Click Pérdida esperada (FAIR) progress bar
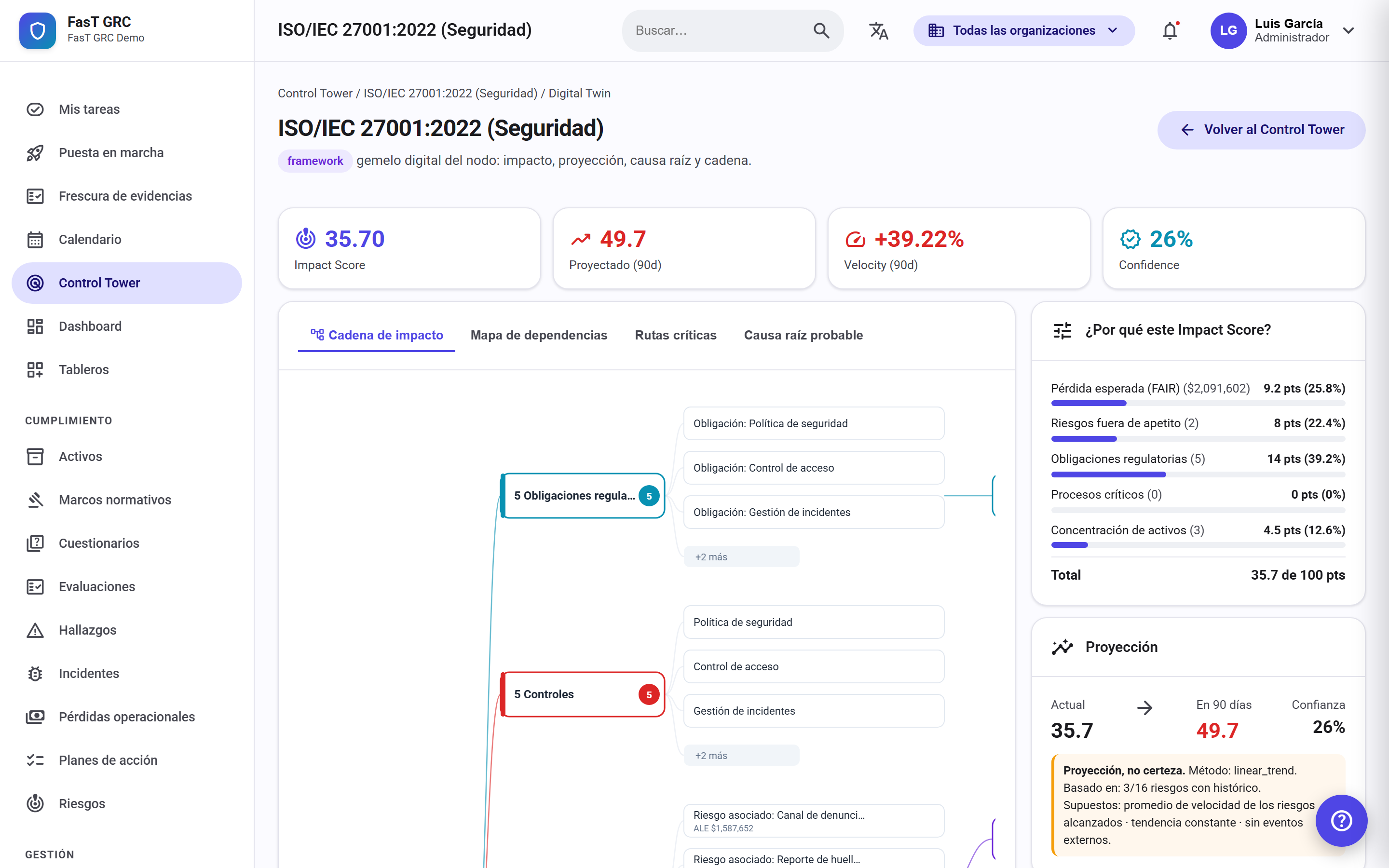The image size is (1389, 868). coord(1198,404)
